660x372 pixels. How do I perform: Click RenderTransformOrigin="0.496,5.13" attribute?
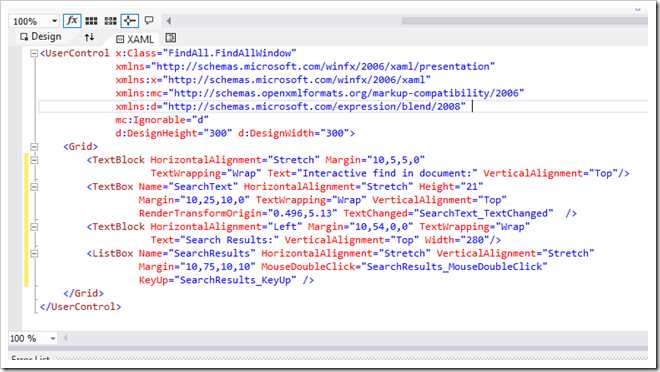coord(238,213)
